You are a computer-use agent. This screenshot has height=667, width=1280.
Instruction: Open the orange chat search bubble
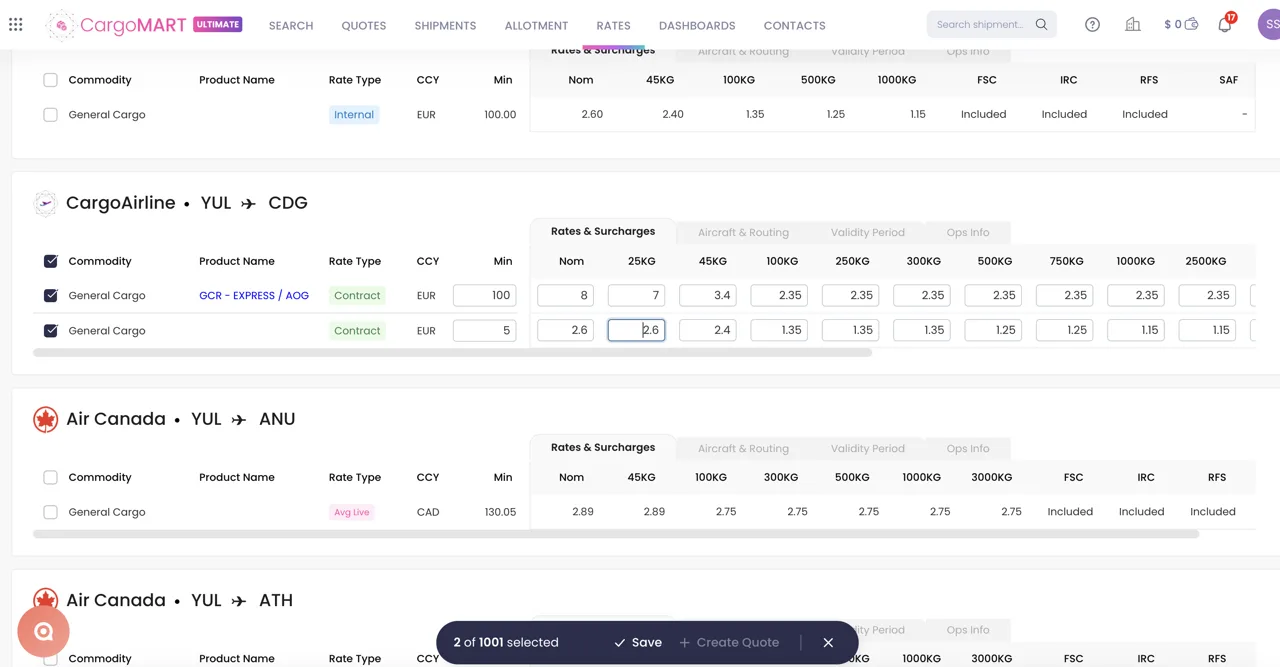pyautogui.click(x=43, y=631)
